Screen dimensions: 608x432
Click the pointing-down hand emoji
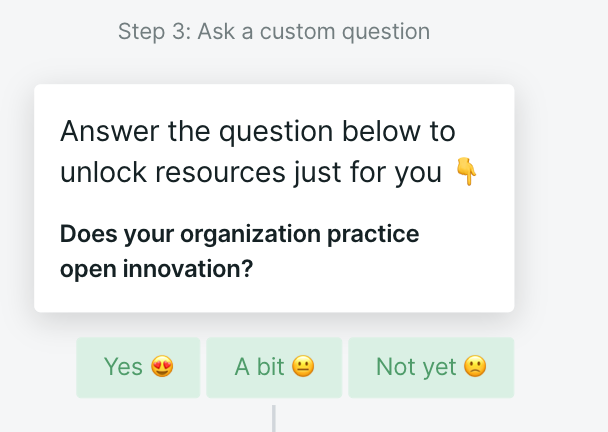(466, 171)
